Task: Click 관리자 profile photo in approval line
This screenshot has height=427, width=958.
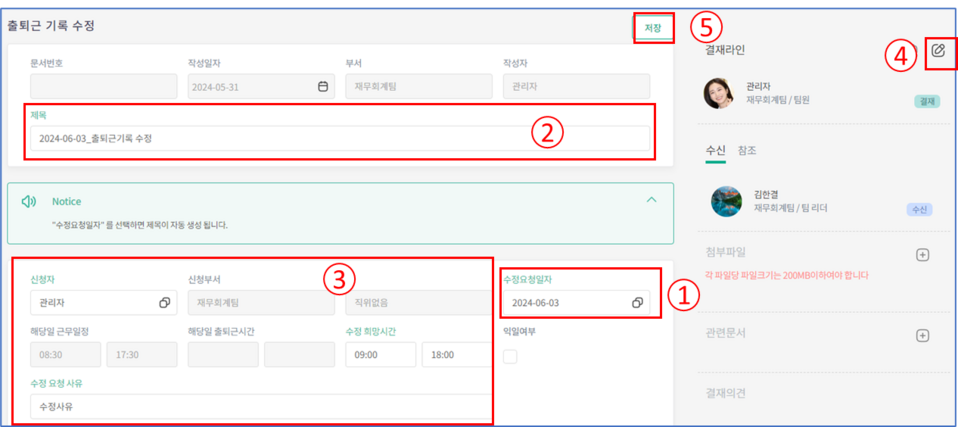Action: tap(720, 94)
